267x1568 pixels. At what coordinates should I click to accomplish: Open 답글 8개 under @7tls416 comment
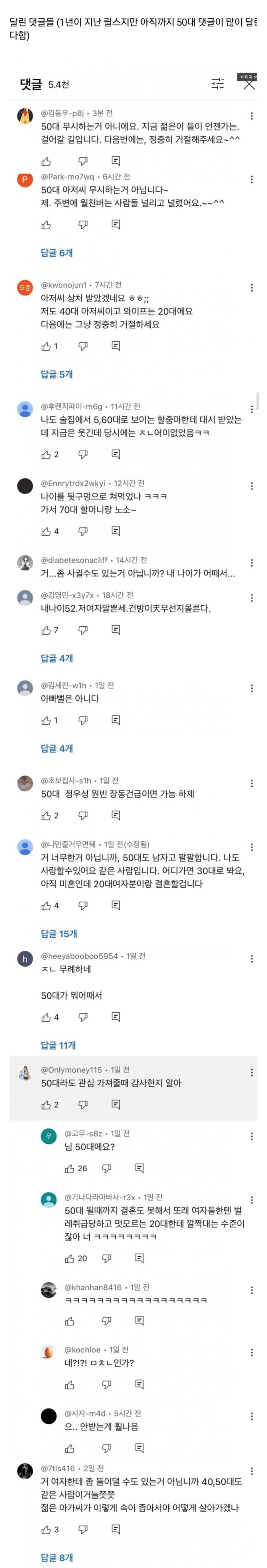tap(56, 1557)
